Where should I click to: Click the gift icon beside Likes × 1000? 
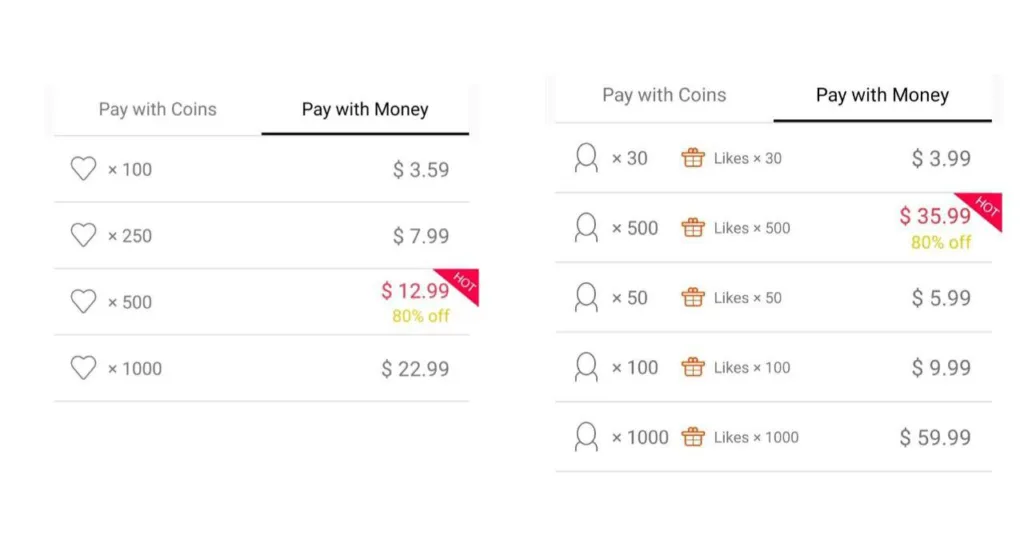[x=693, y=437]
